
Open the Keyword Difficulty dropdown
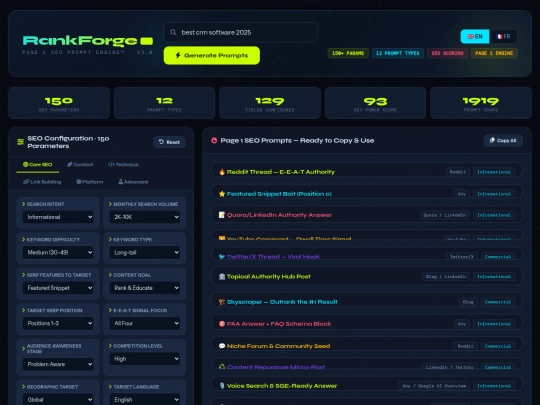[58, 252]
